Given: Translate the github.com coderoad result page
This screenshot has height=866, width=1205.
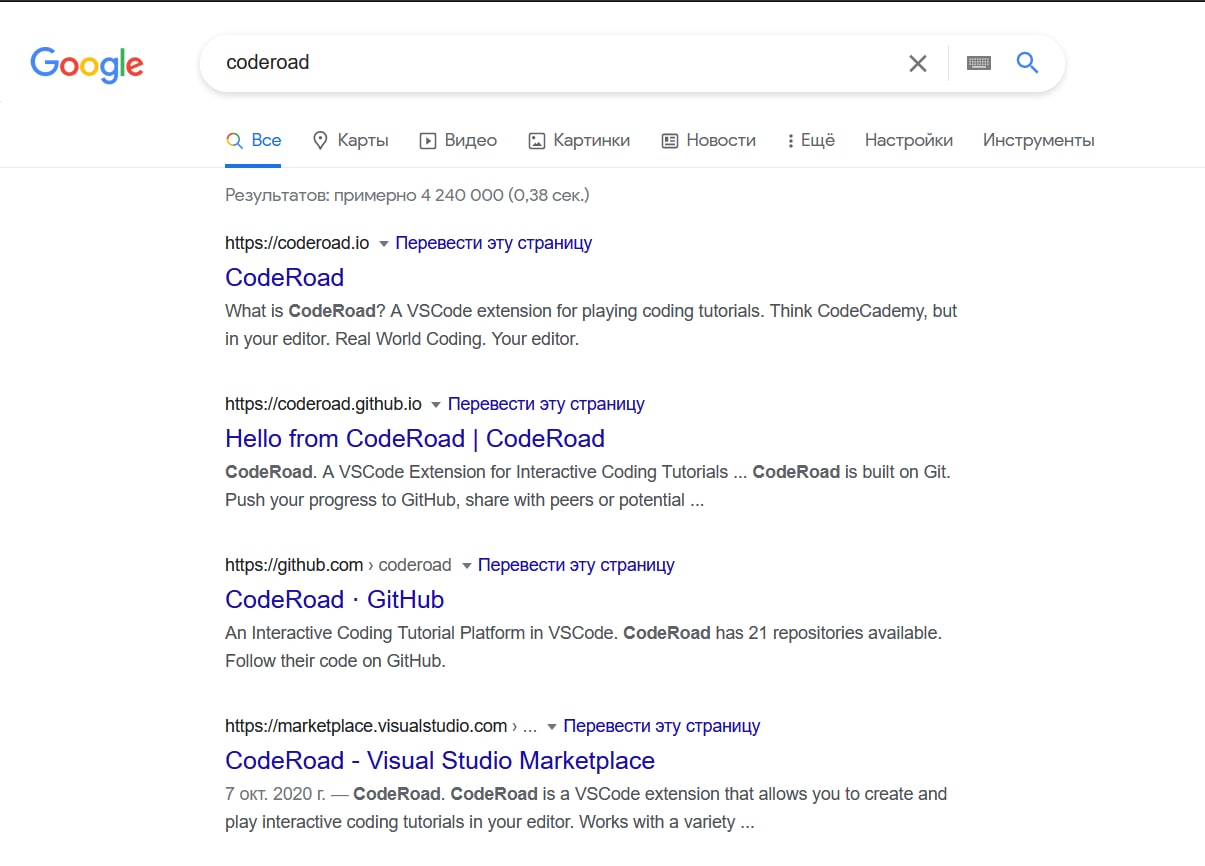Looking at the screenshot, I should click(576, 565).
